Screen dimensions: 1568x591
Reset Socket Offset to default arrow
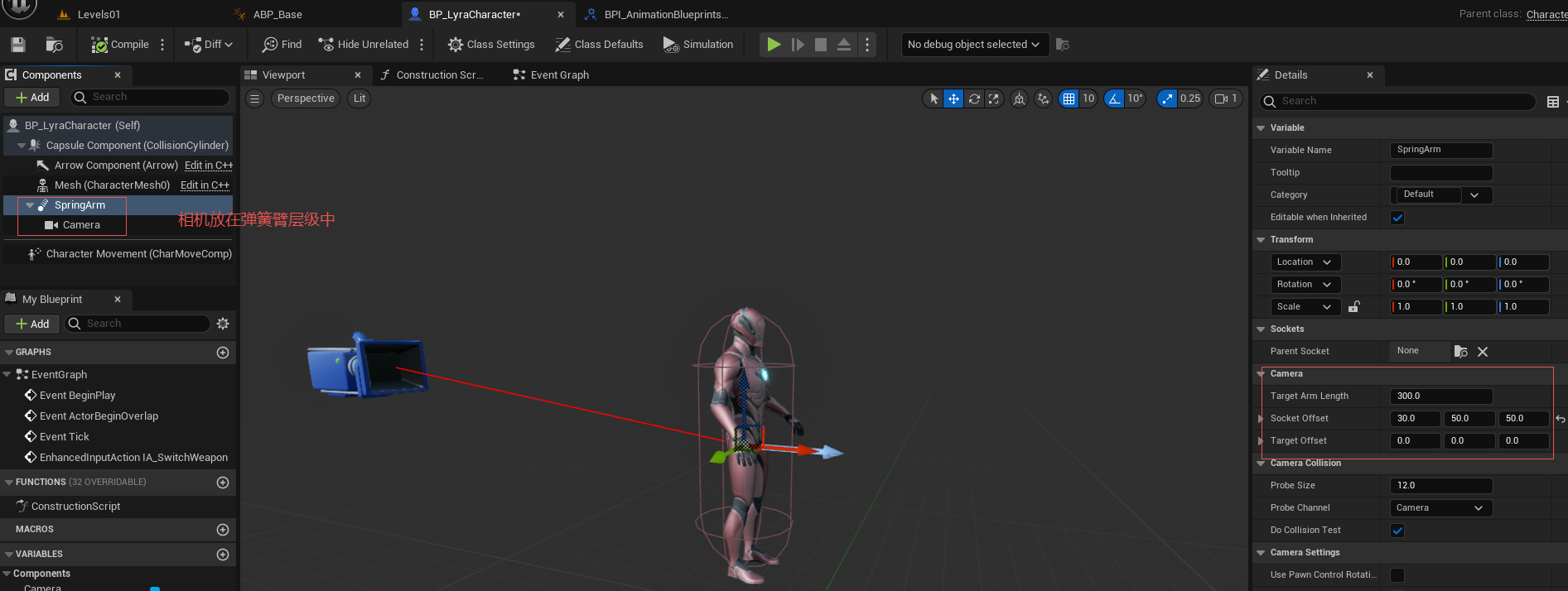pos(1561,419)
